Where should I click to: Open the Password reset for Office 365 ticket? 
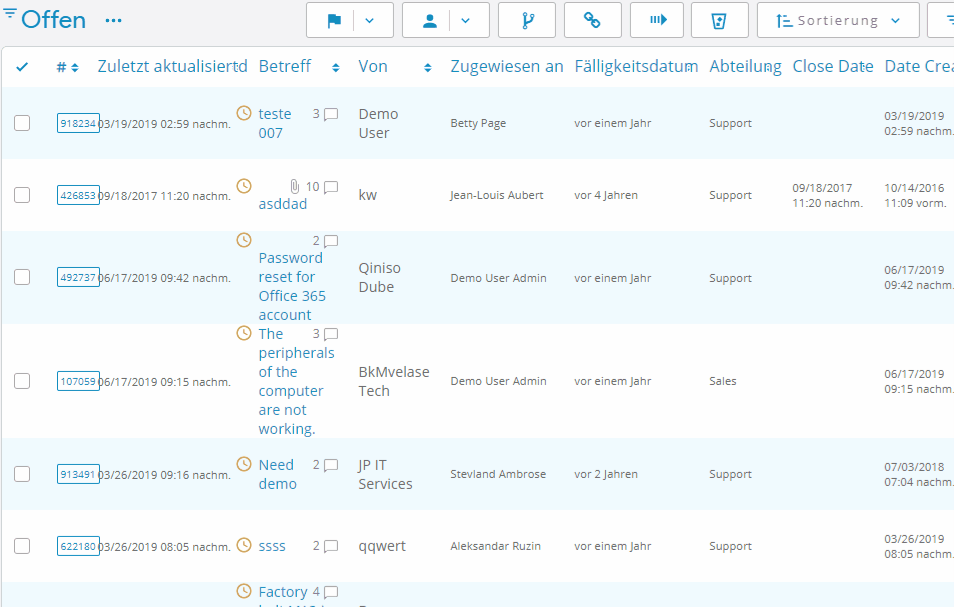pyautogui.click(x=292, y=286)
